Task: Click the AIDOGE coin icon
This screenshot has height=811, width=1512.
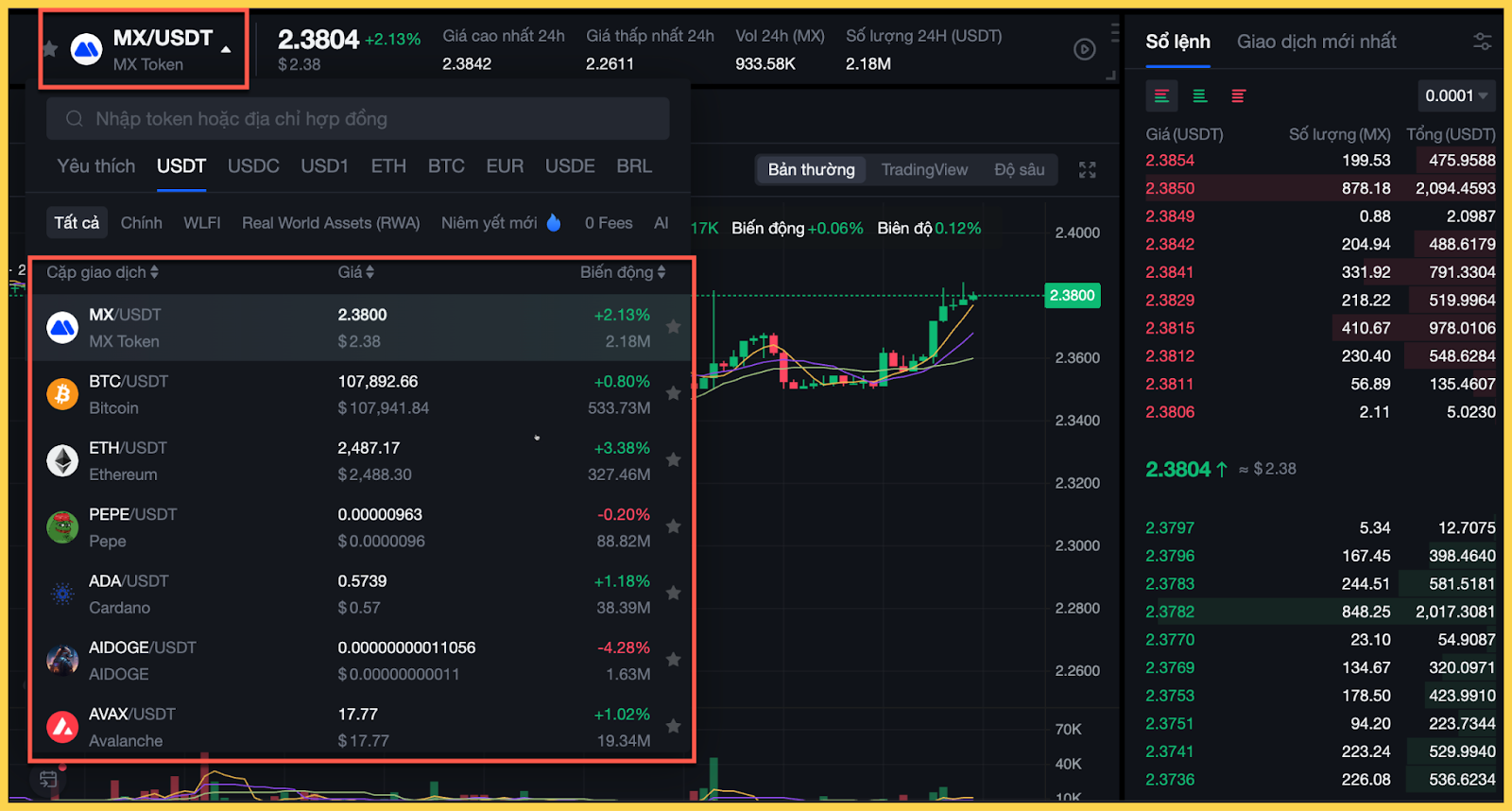Action: point(62,660)
